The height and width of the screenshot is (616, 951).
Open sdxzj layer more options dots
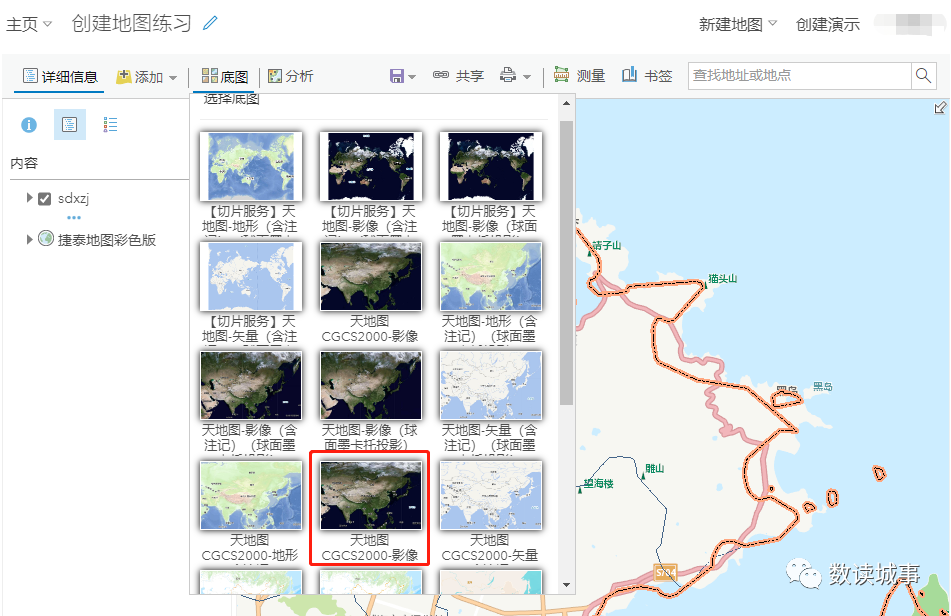[74, 217]
